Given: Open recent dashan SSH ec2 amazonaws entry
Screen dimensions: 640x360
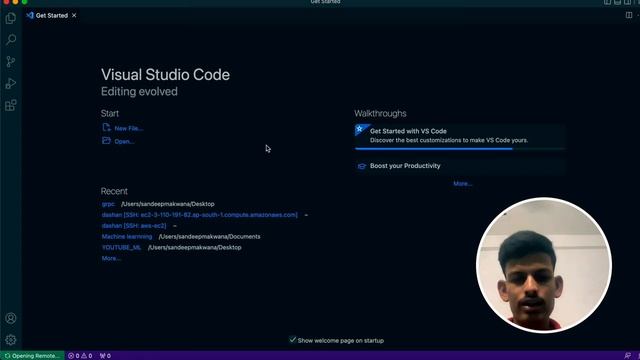Looking at the screenshot, I should click(x=200, y=215).
